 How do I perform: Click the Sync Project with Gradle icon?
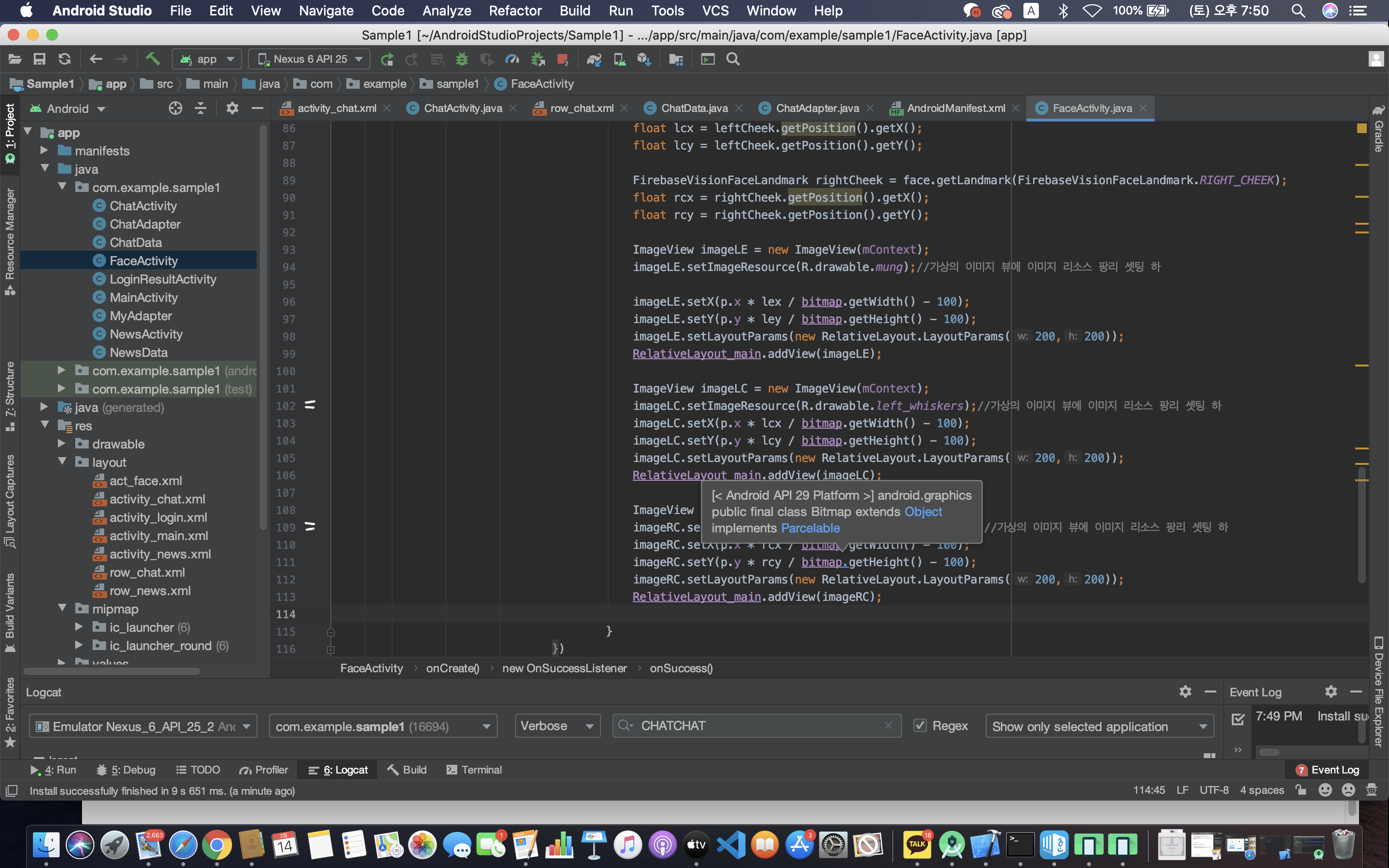594,59
